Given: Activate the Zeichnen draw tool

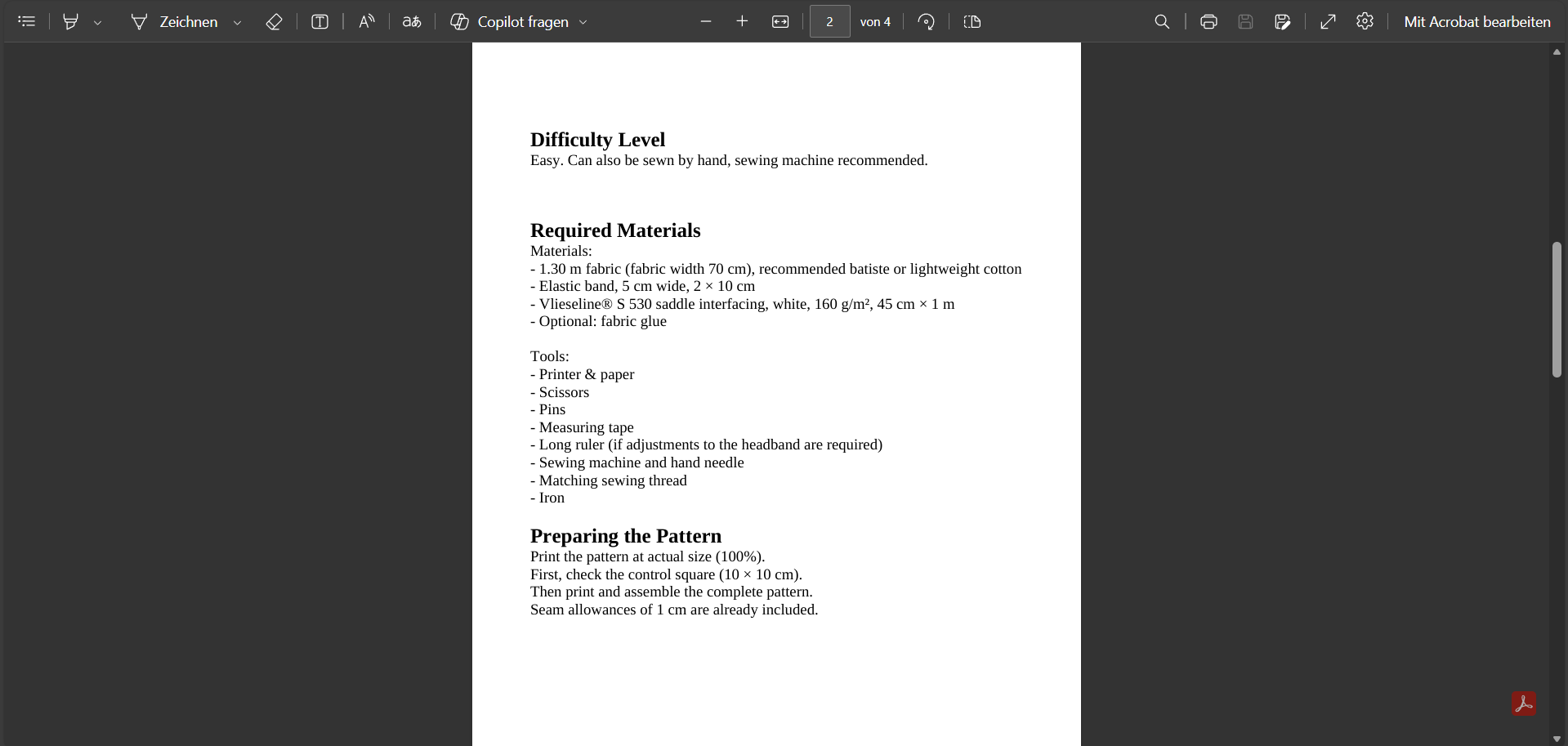Looking at the screenshot, I should pos(174,22).
